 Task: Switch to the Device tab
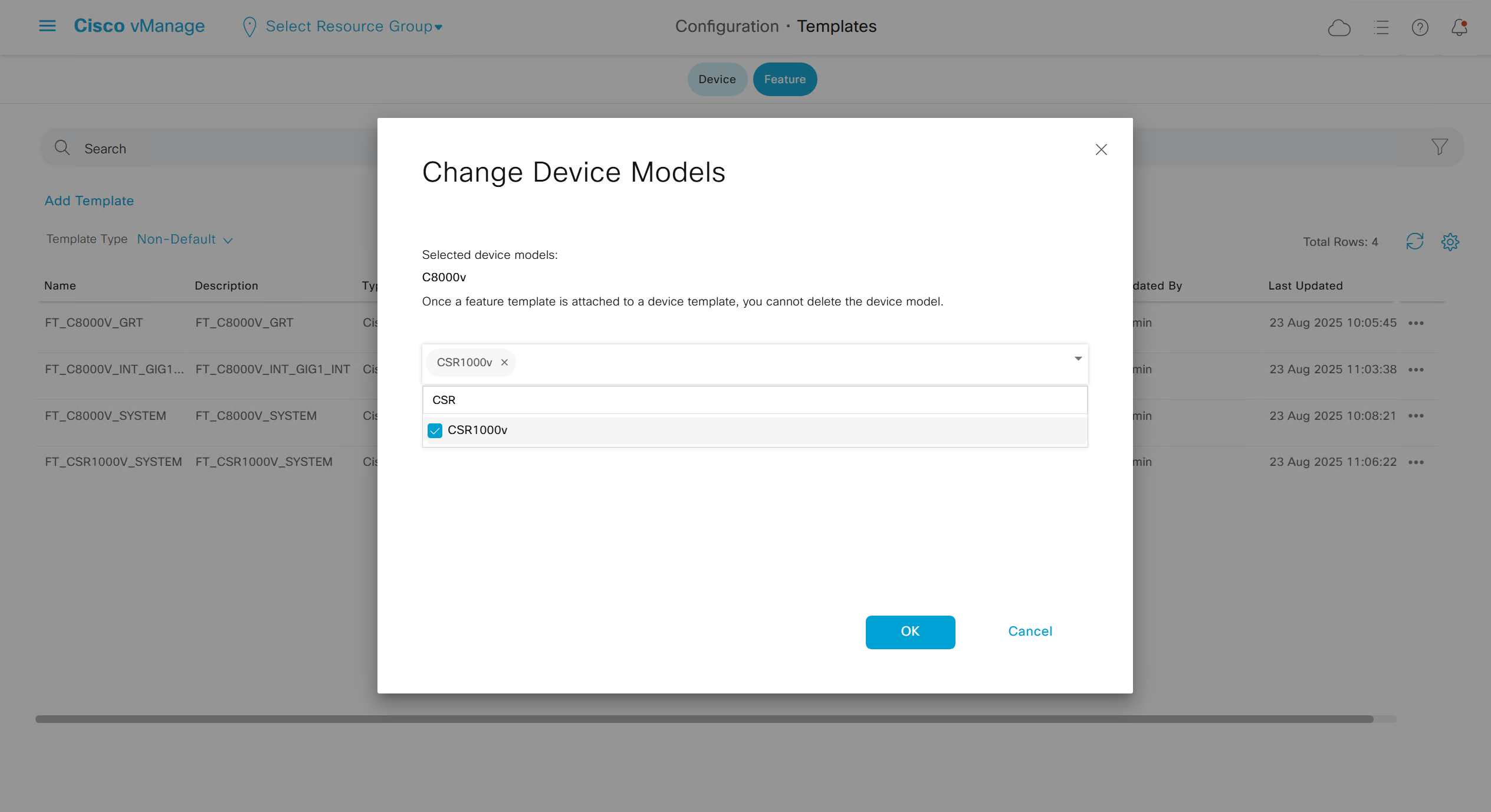coord(717,79)
